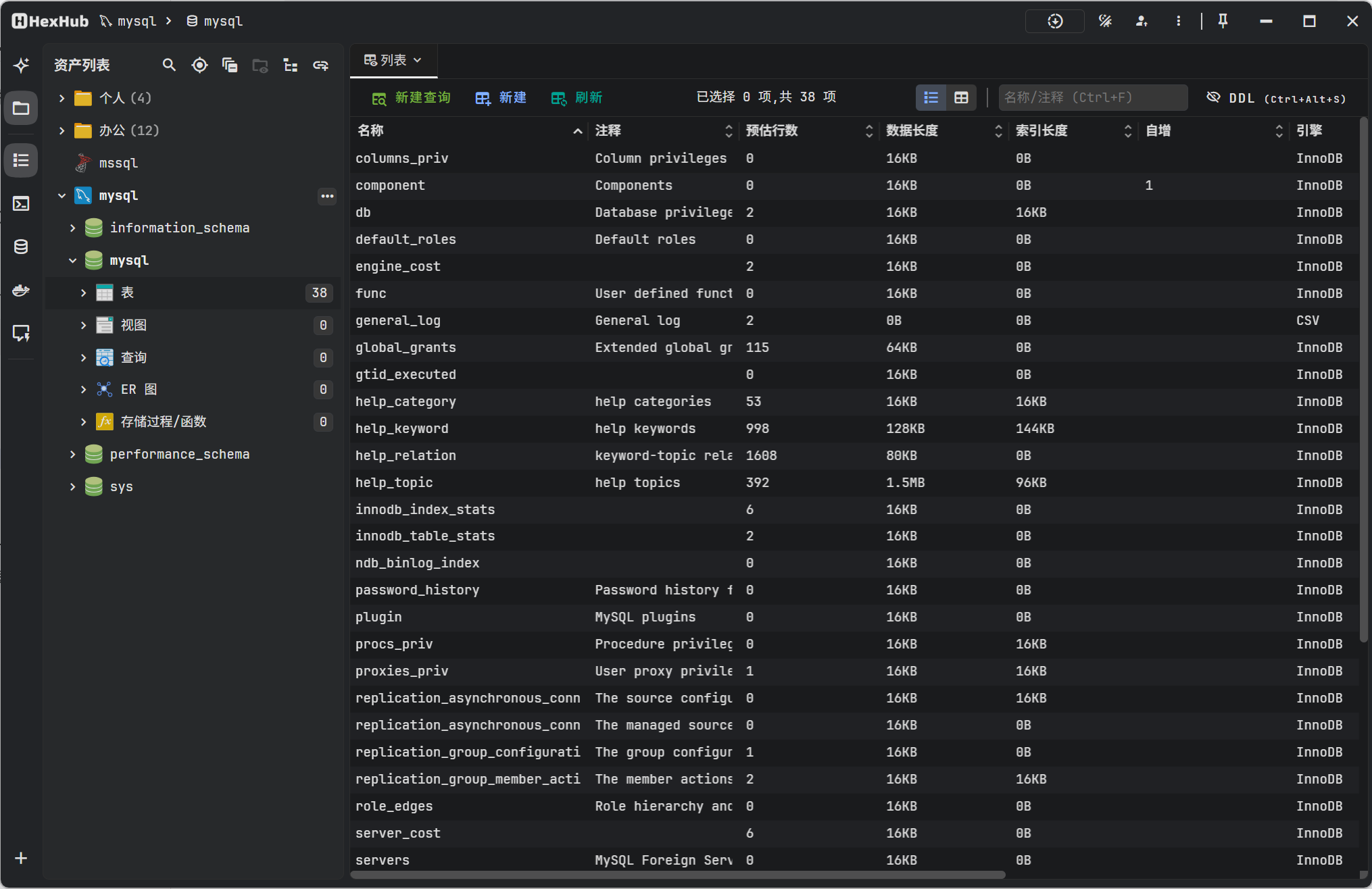
Task: Open the folder assets icon in left sidebar
Action: pyautogui.click(x=21, y=108)
